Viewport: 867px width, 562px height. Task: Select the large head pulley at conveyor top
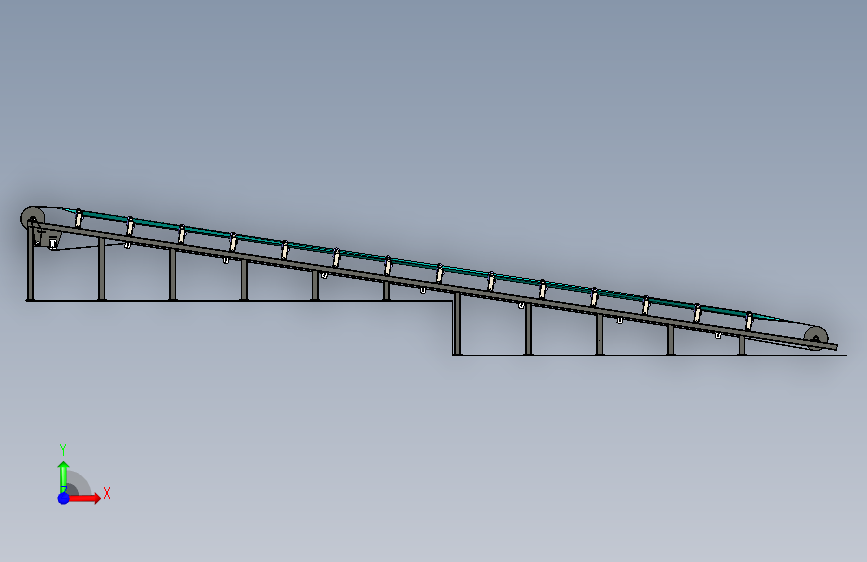[x=33, y=218]
